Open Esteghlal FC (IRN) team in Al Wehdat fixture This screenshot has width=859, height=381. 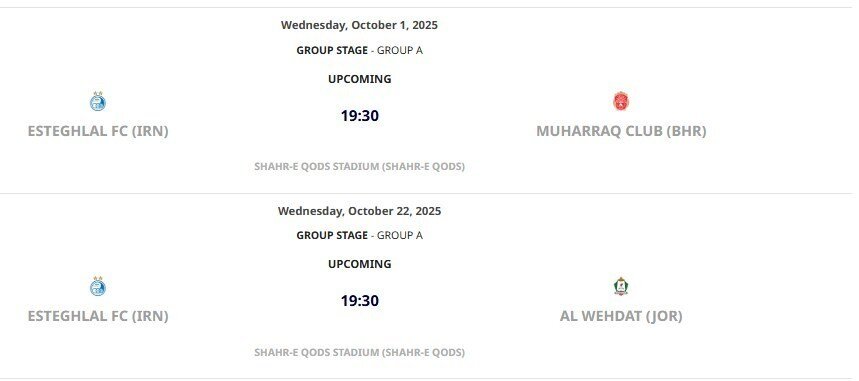pos(98,316)
